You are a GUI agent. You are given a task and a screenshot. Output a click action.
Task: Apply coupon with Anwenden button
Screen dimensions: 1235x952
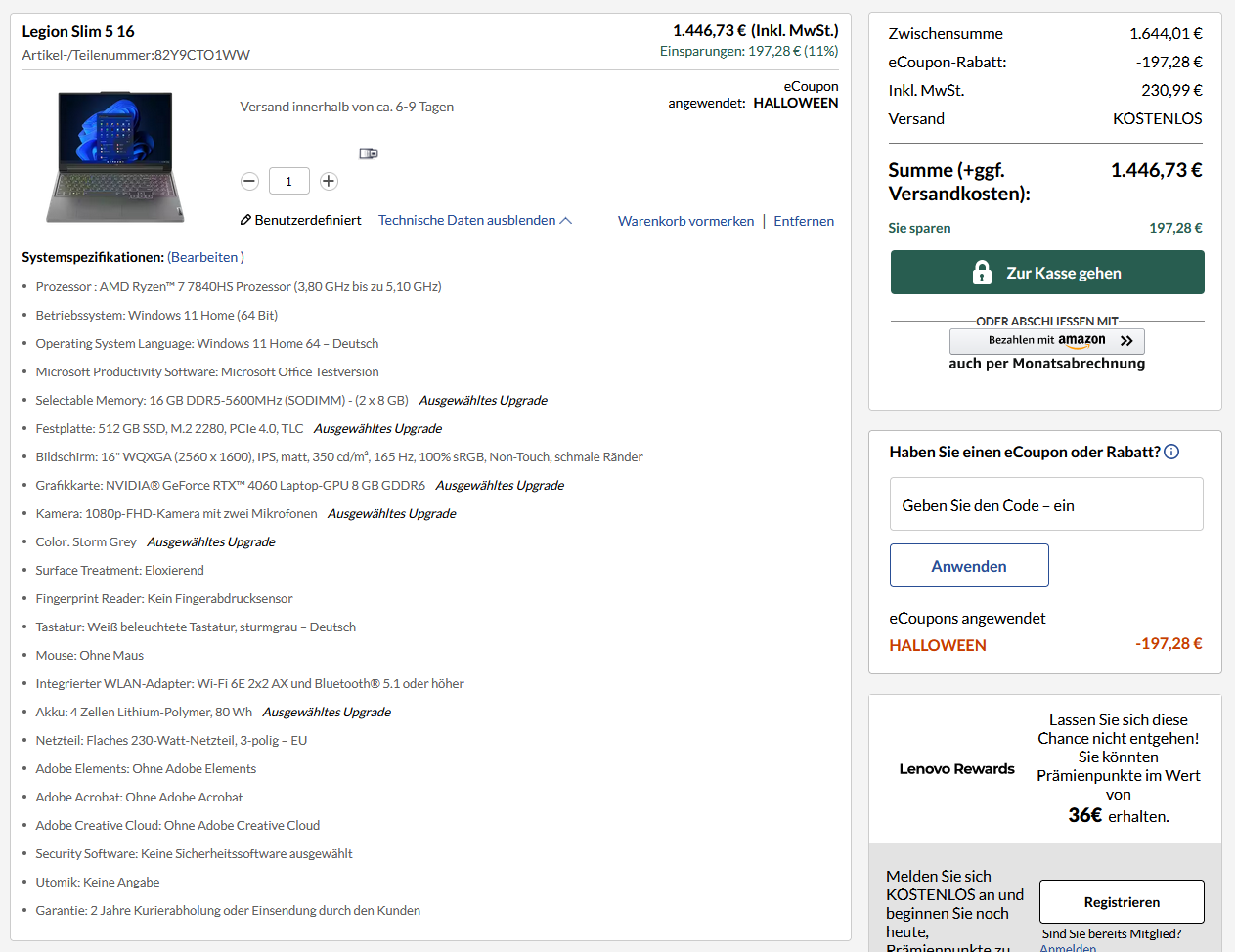(x=969, y=566)
